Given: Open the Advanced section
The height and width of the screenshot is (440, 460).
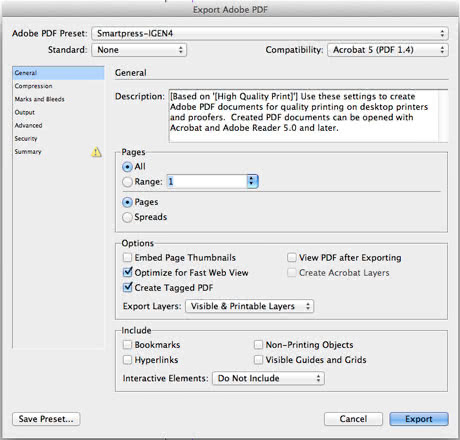Looking at the screenshot, I should pos(58,125).
